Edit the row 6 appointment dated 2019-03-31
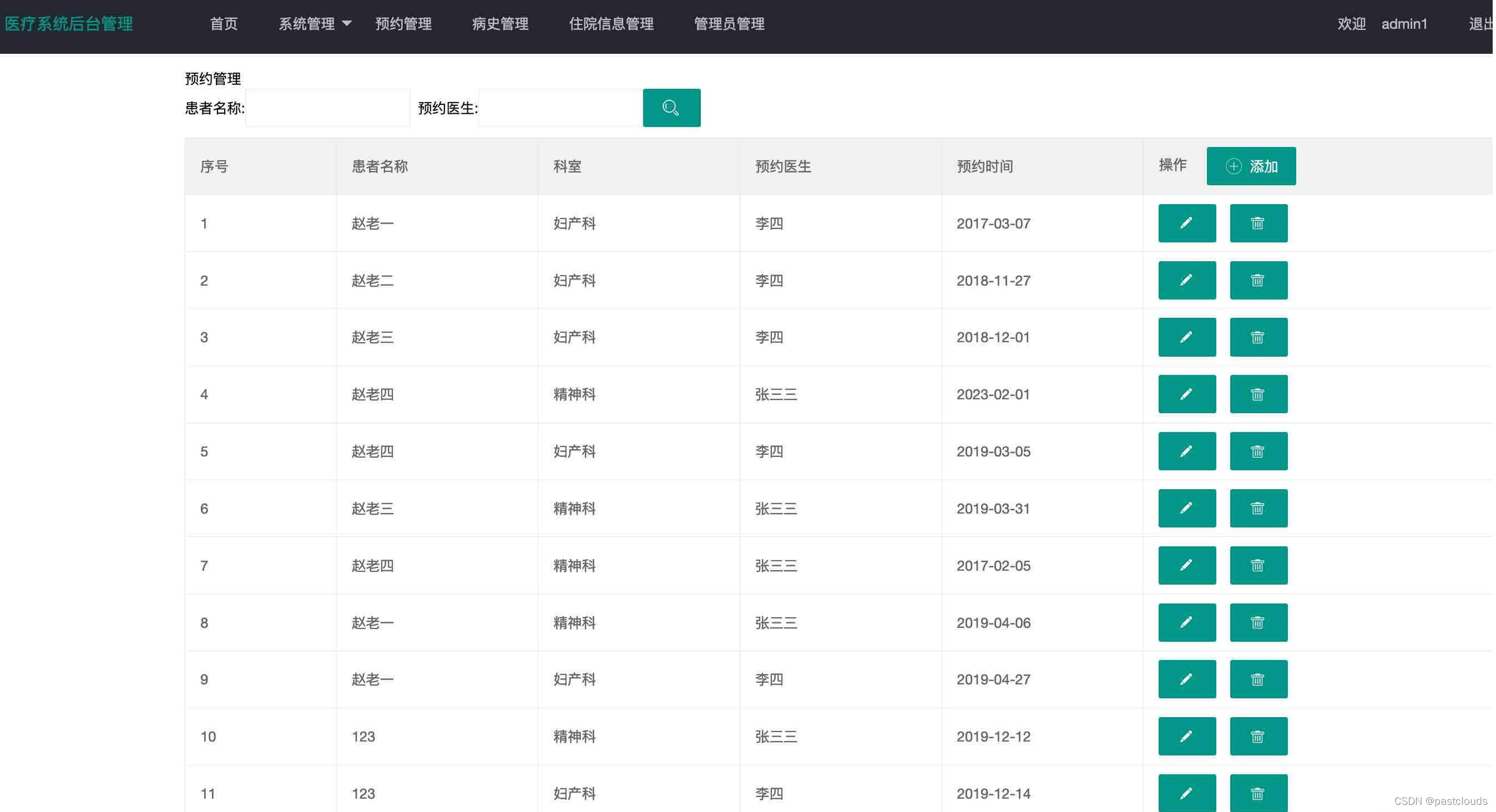The height and width of the screenshot is (812, 1496). (1186, 509)
